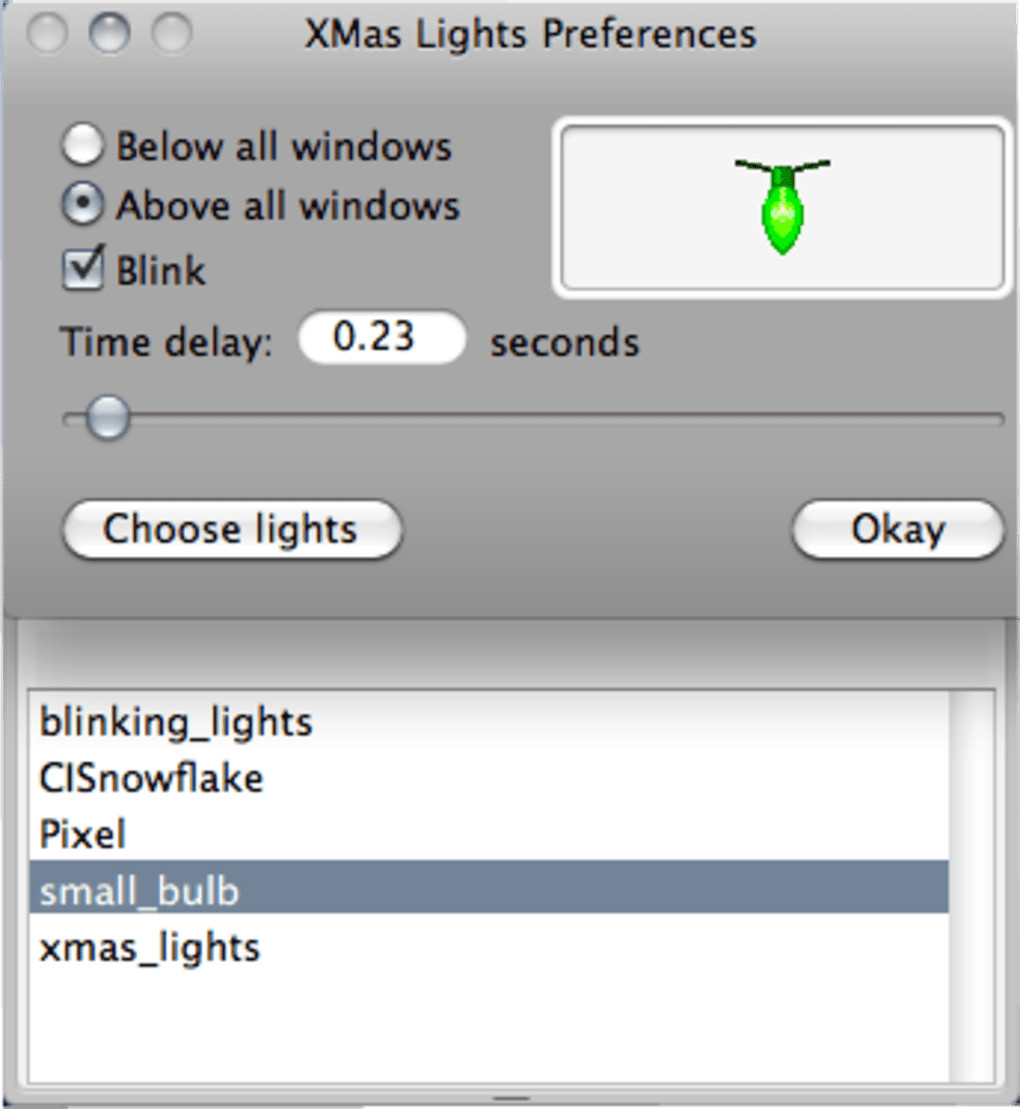Click the time delay slider knob
The width and height of the screenshot is (1020, 1109).
tap(106, 418)
